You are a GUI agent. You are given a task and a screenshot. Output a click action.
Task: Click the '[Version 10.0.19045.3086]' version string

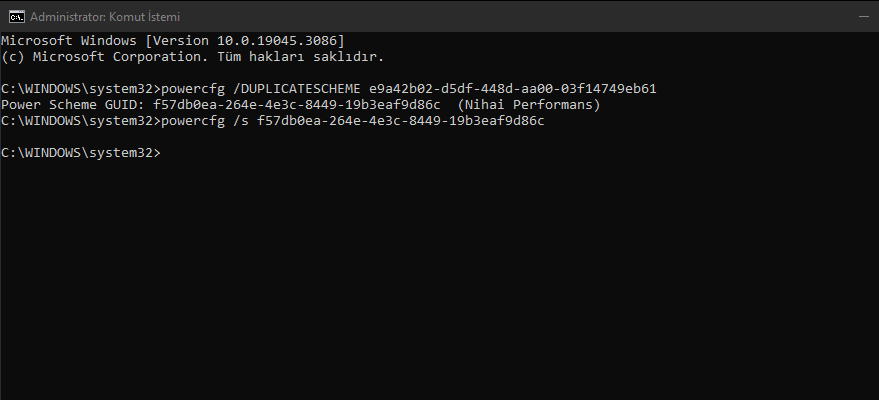pyautogui.click(x=245, y=41)
